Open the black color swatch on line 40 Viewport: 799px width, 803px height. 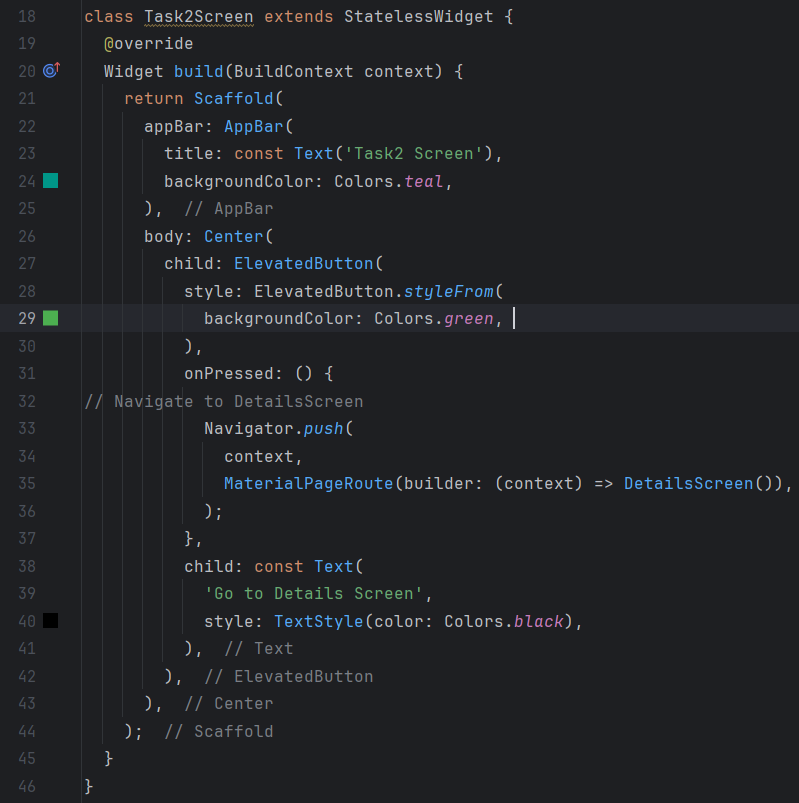pos(50,621)
